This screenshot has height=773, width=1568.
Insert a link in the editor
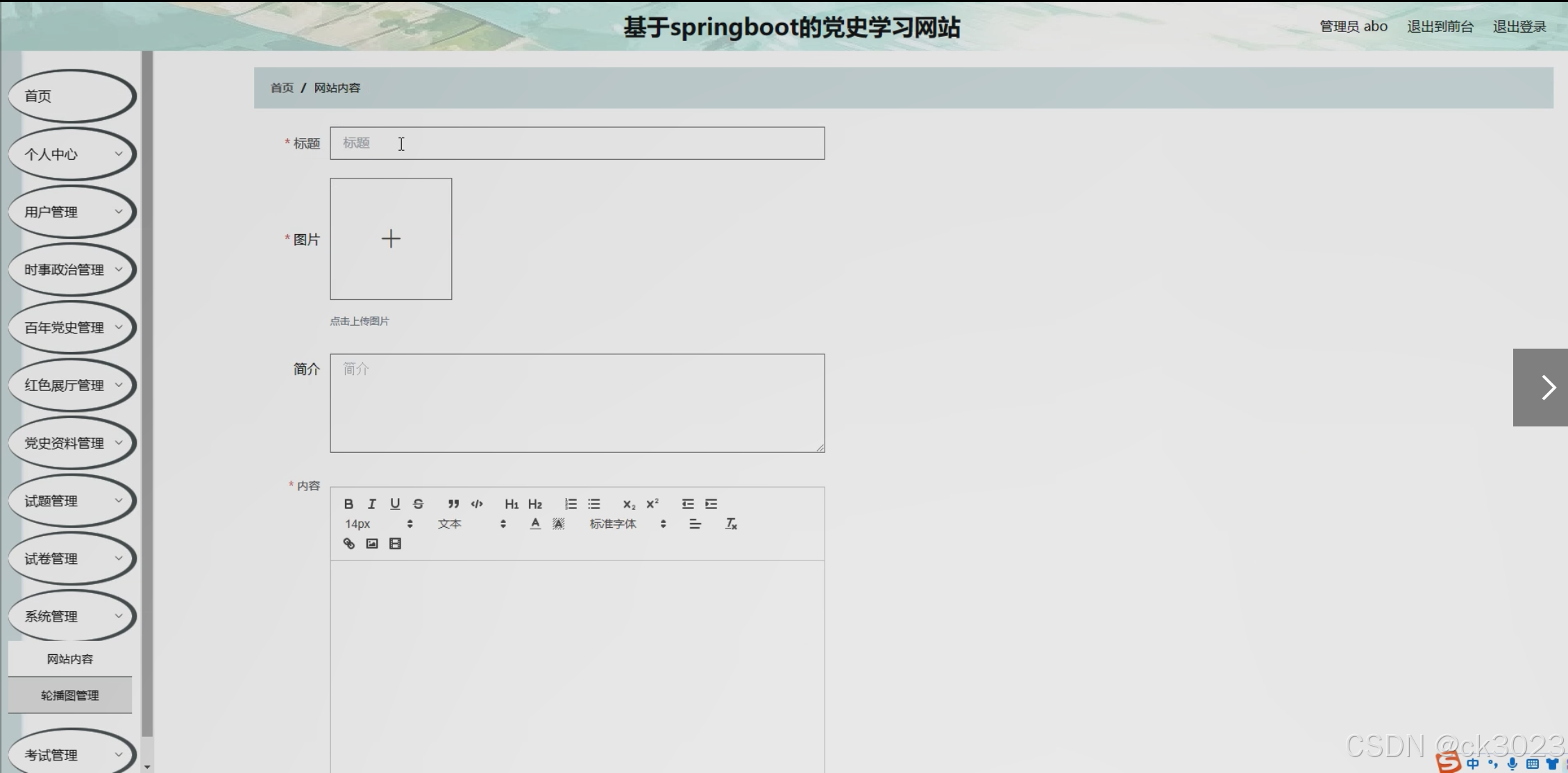click(349, 544)
